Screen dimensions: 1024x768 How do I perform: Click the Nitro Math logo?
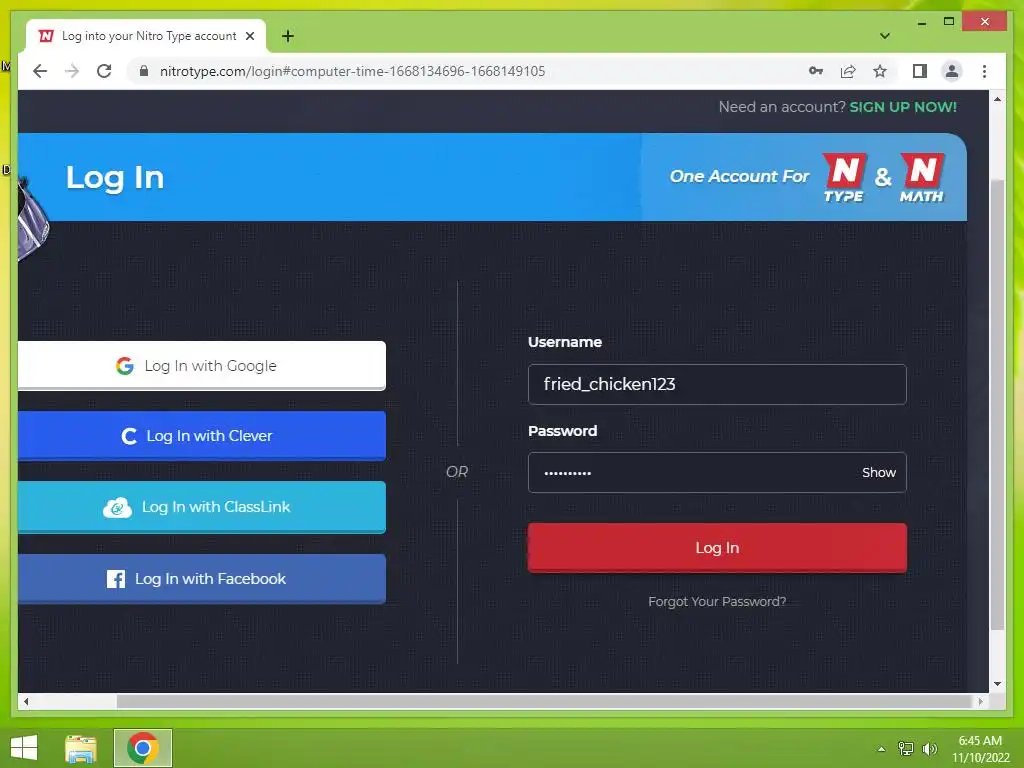[922, 178]
